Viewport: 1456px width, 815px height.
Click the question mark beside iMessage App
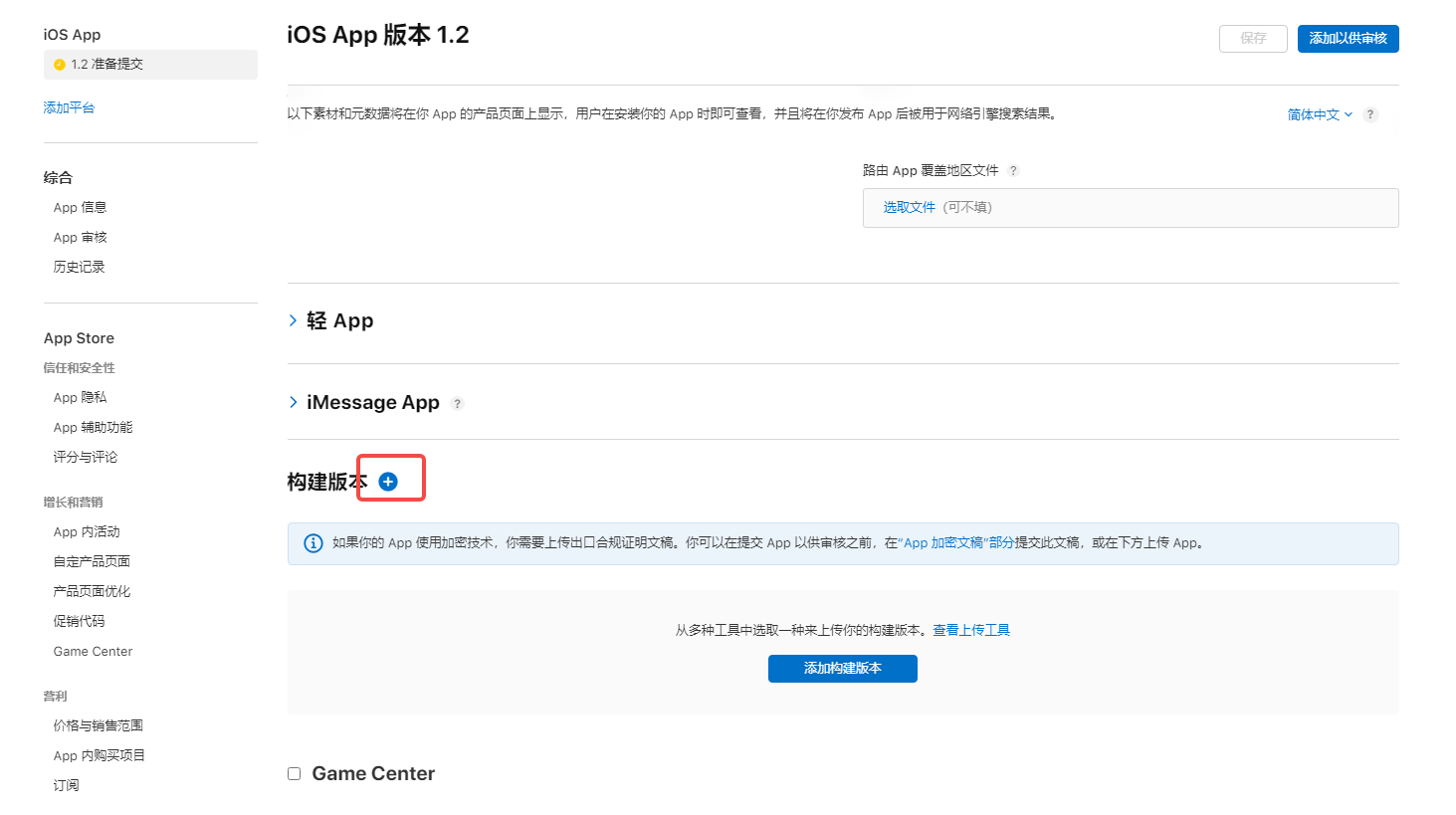[x=457, y=404]
